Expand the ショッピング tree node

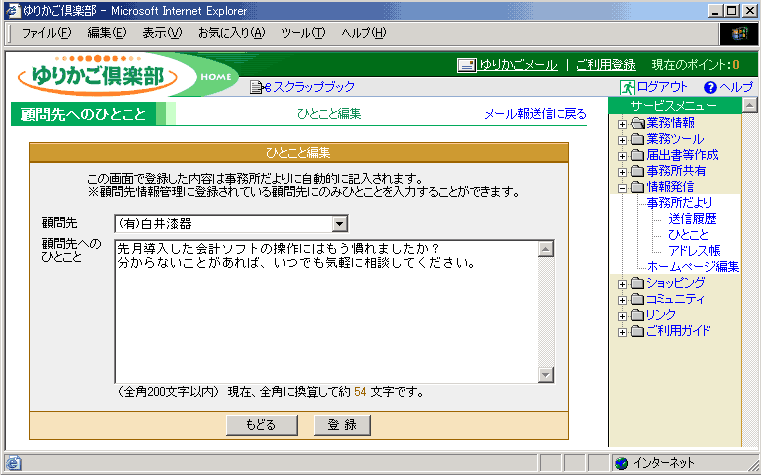point(622,284)
